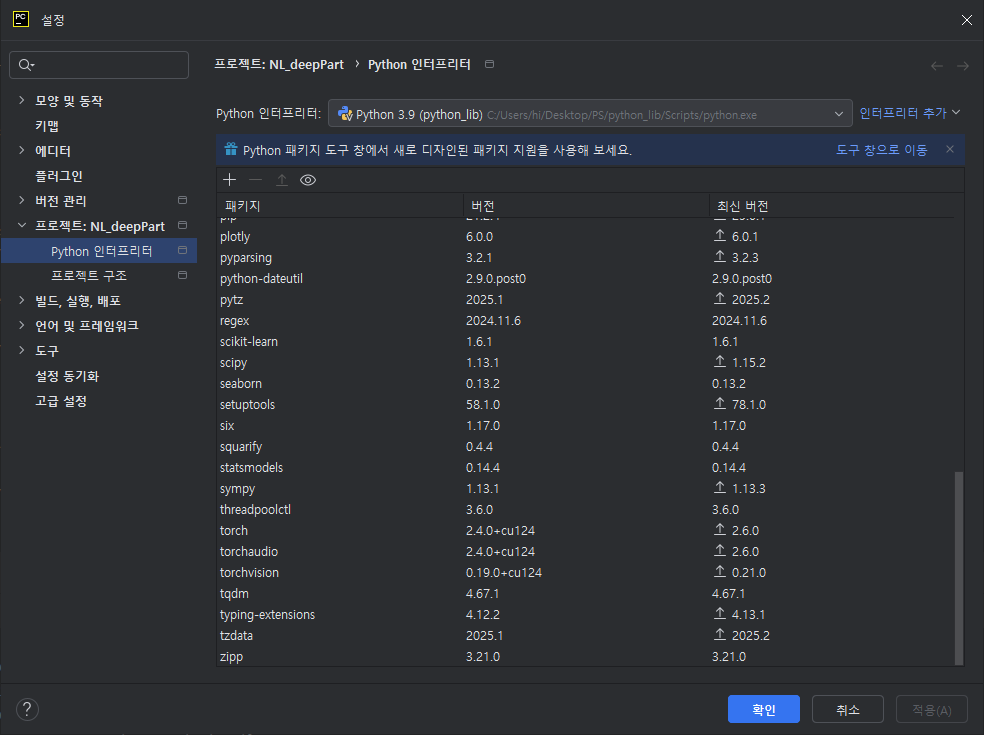Select 고급 설정 in settings tree
The image size is (984, 735).
pyautogui.click(x=61, y=401)
